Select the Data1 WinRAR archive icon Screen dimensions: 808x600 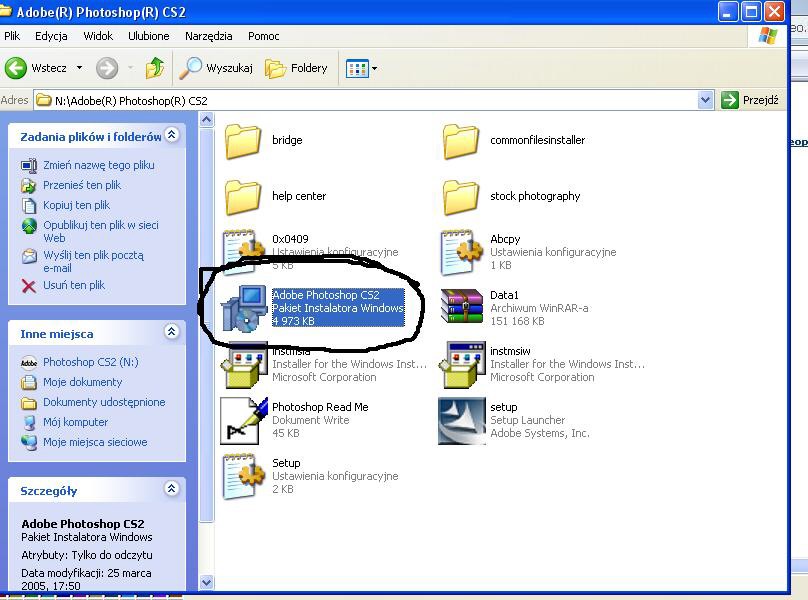pos(461,308)
